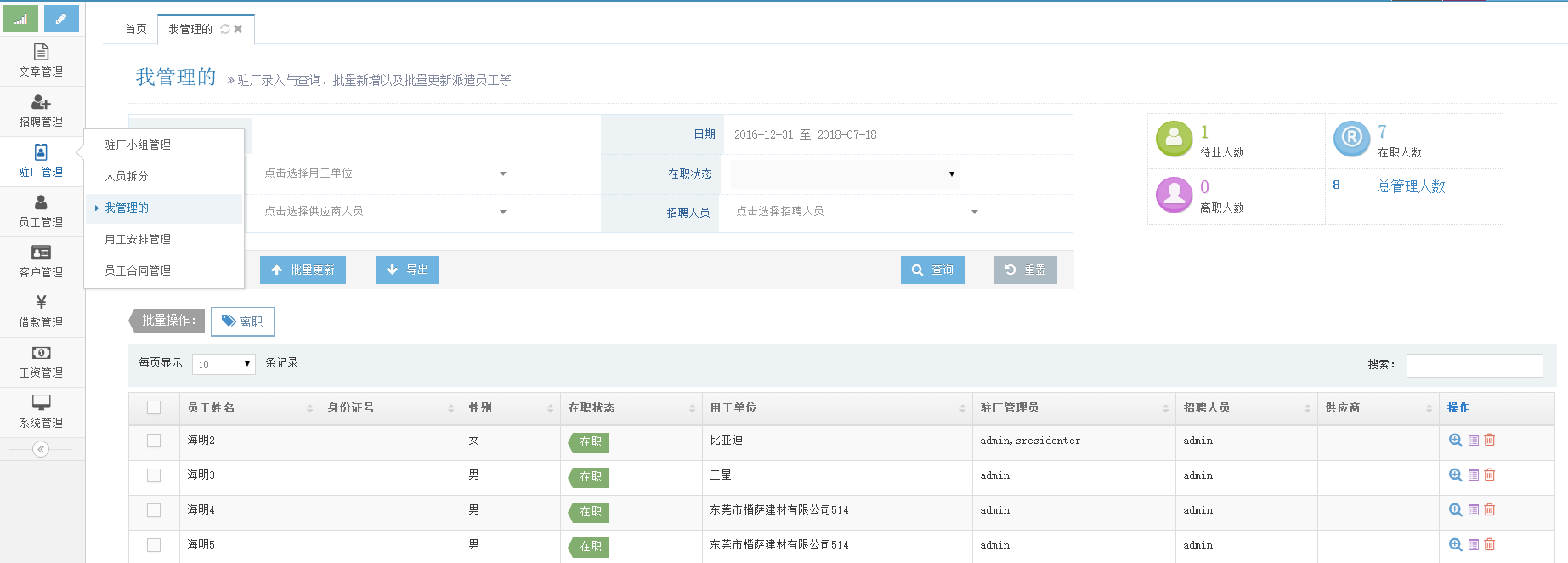
Task: Sort table by 驻厂管理员 column
Action: click(1074, 408)
